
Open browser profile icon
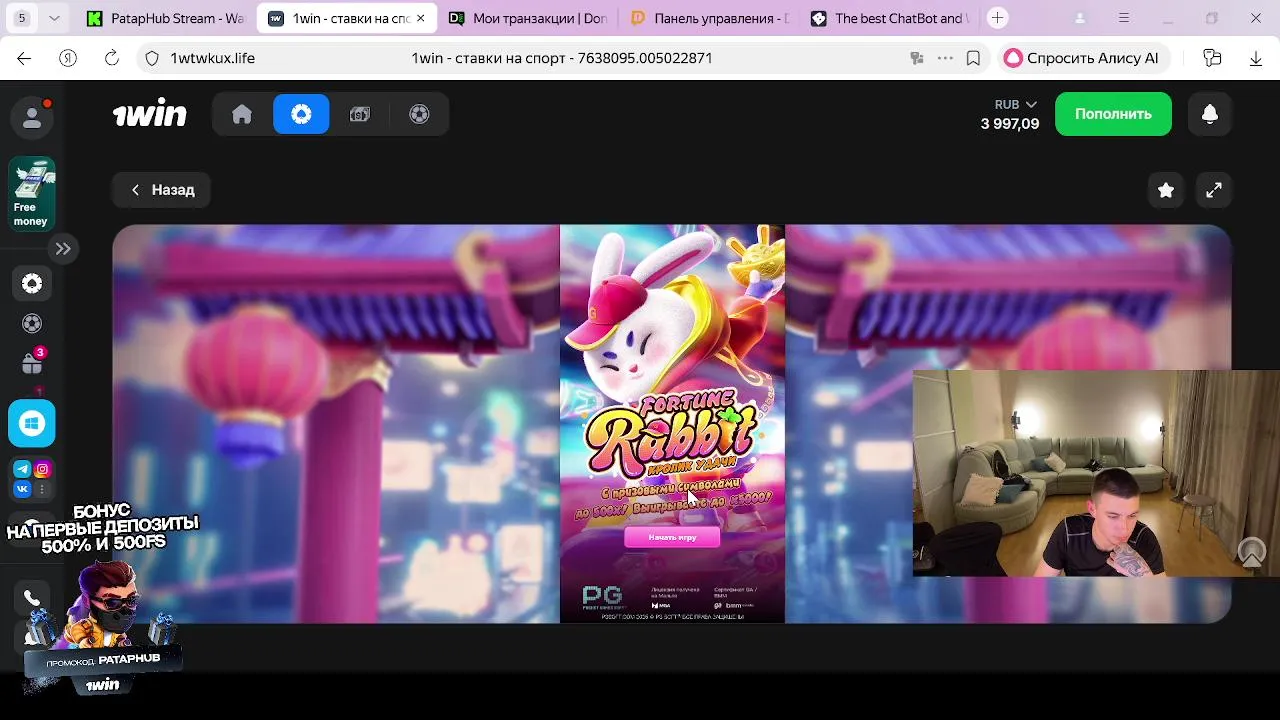pyautogui.click(x=1080, y=18)
